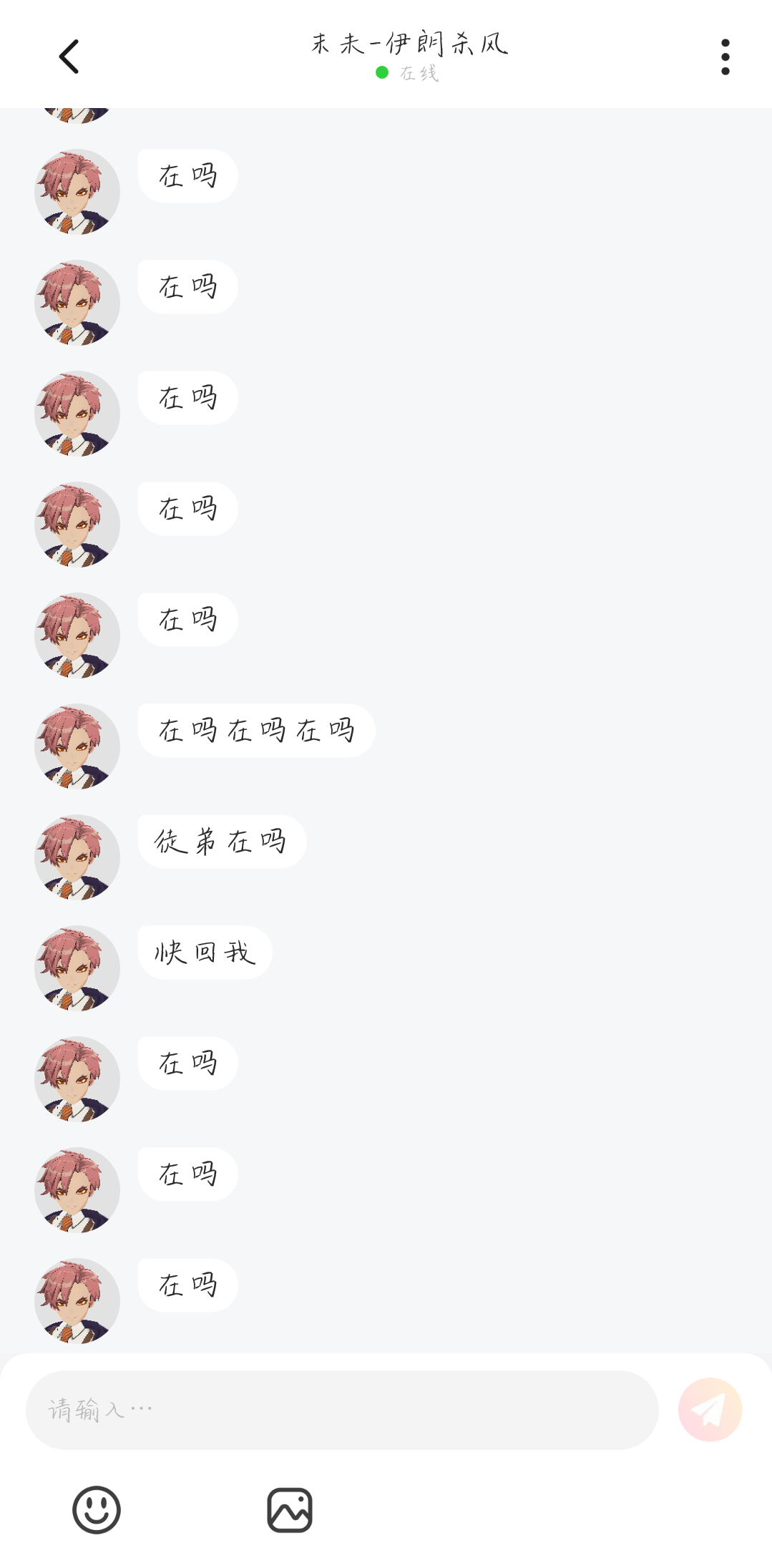Tap the avatar beside 快回我 message
This screenshot has width=772, height=1568.
pyautogui.click(x=77, y=968)
